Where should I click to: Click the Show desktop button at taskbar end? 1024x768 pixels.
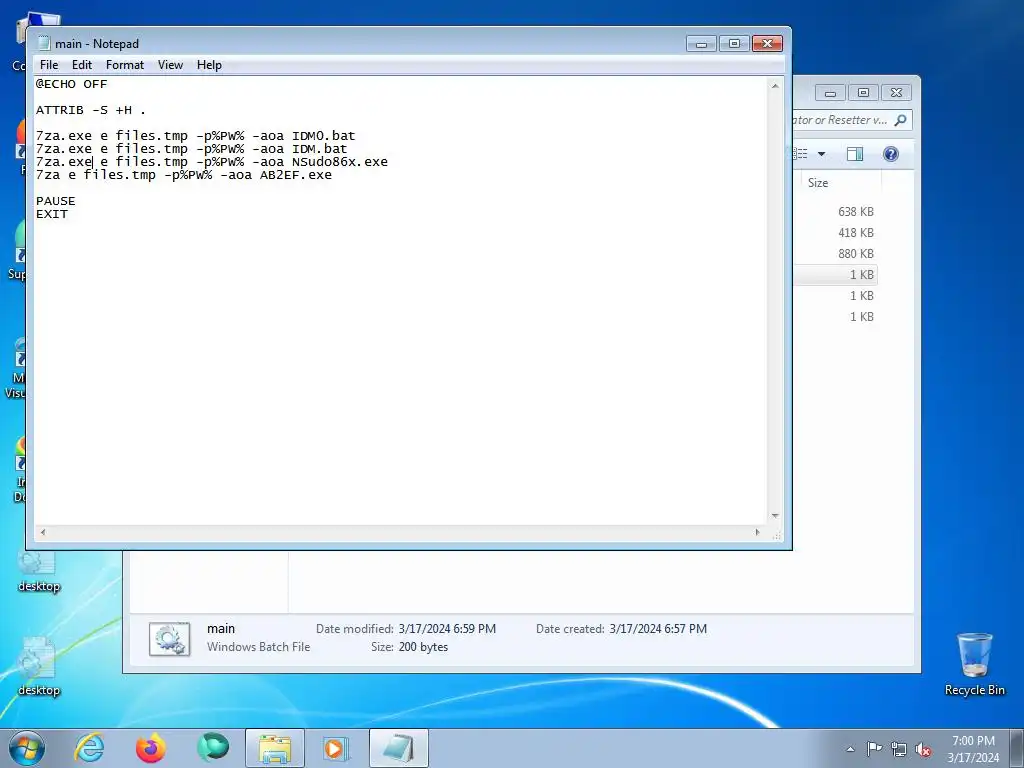coord(1017,748)
